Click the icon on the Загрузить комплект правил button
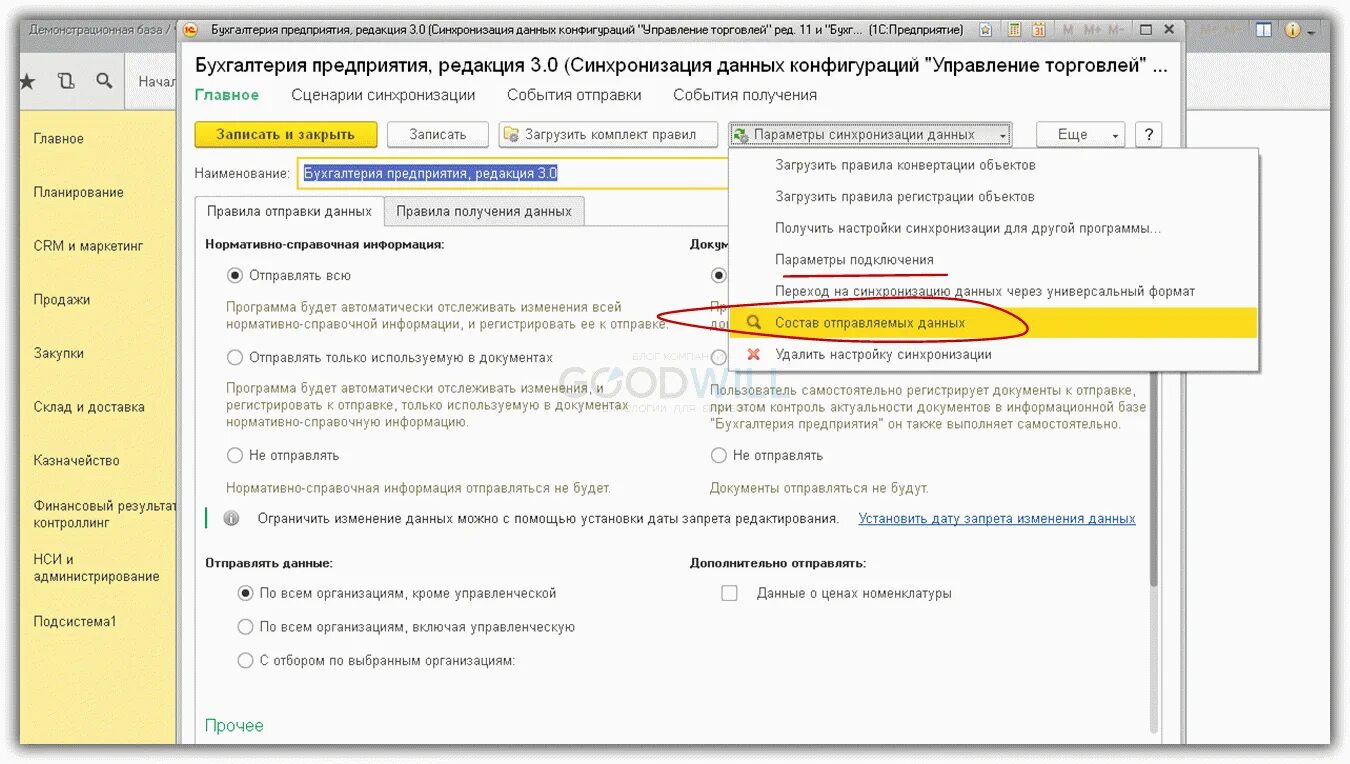The width and height of the screenshot is (1350, 764). (x=512, y=134)
